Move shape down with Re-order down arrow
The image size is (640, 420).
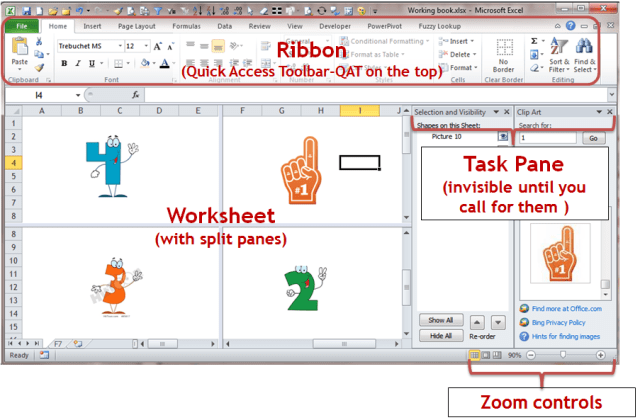(498, 322)
